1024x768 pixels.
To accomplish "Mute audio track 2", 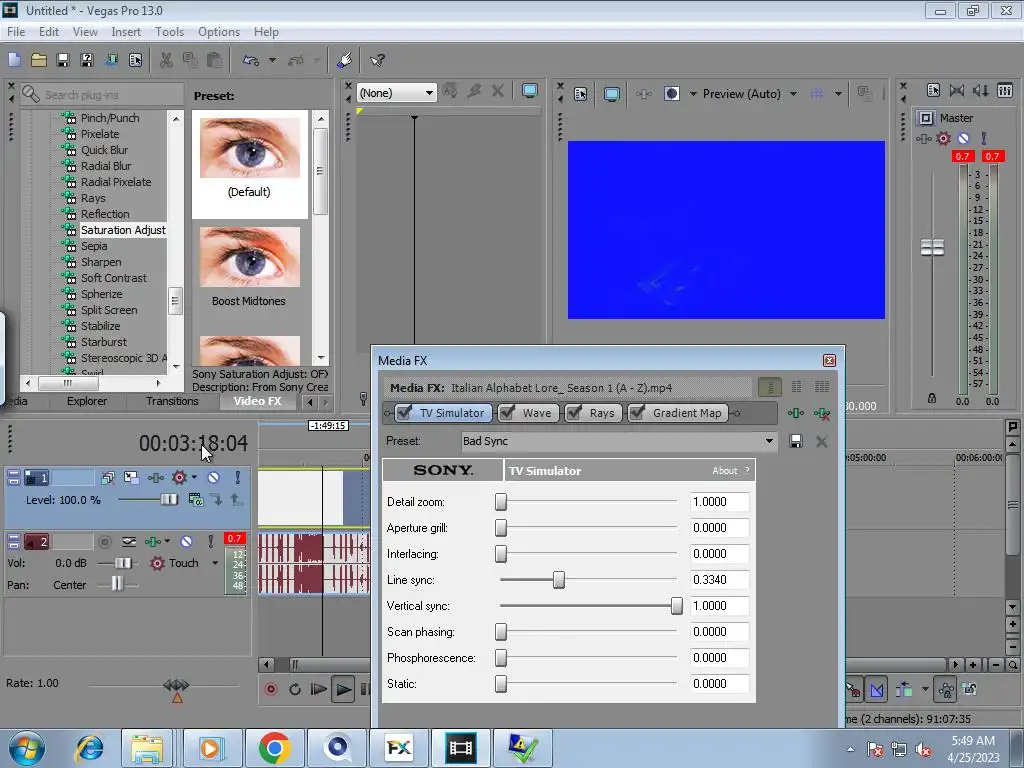I will pyautogui.click(x=187, y=541).
